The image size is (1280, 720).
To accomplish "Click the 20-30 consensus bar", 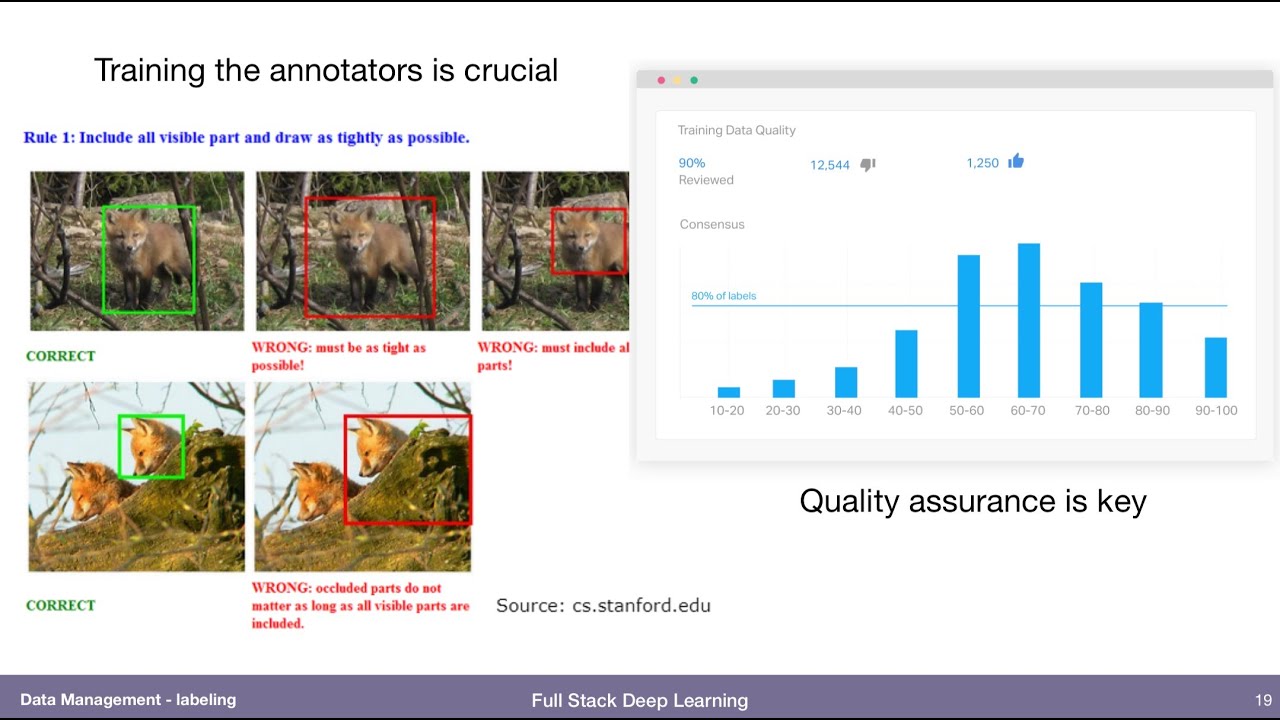I will (784, 388).
